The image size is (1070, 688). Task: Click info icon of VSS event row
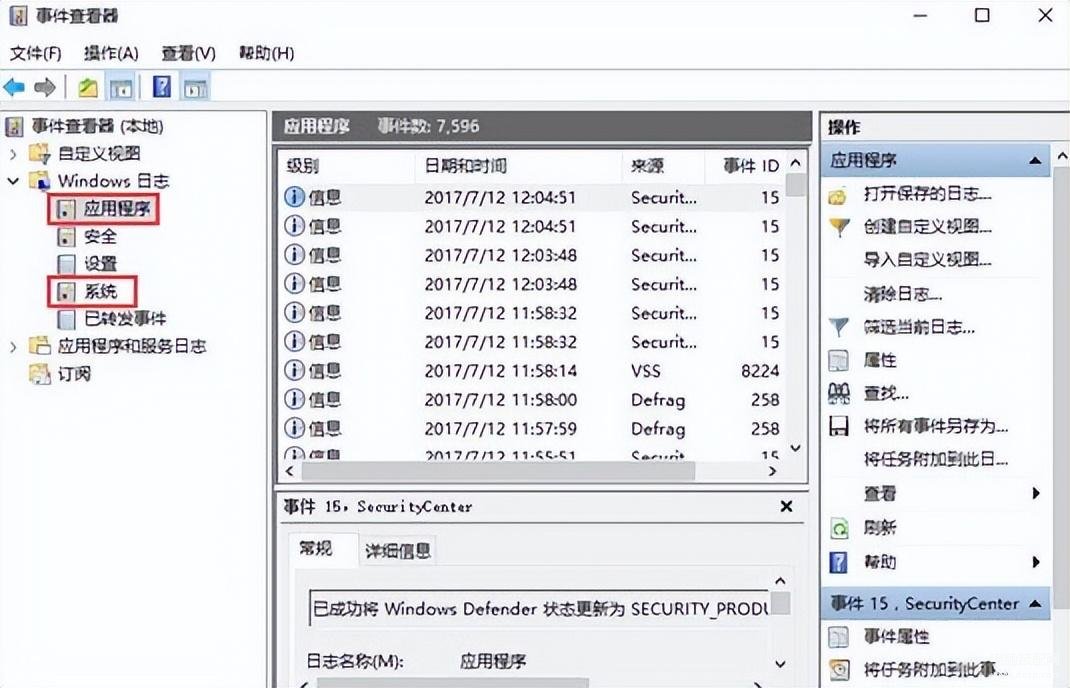pyautogui.click(x=294, y=371)
